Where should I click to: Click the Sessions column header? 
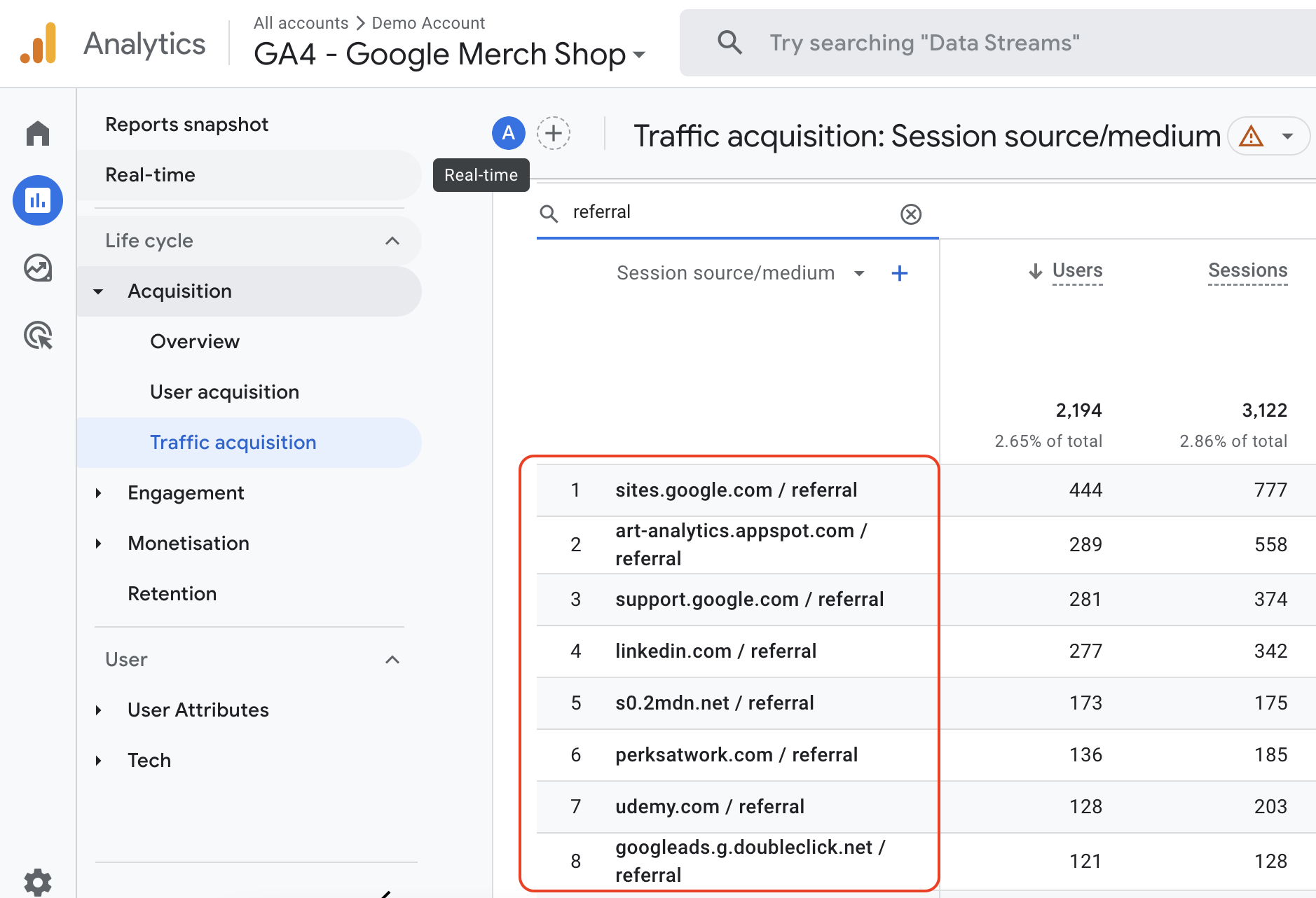click(1247, 271)
